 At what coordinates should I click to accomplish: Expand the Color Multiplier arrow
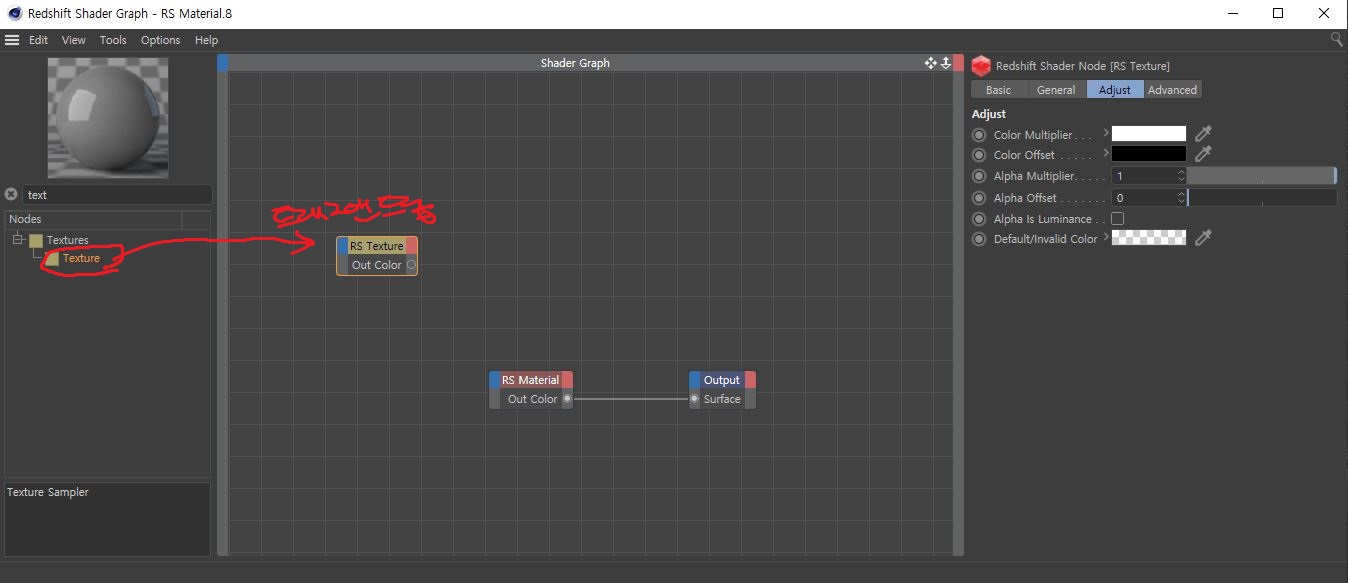[x=1105, y=132]
